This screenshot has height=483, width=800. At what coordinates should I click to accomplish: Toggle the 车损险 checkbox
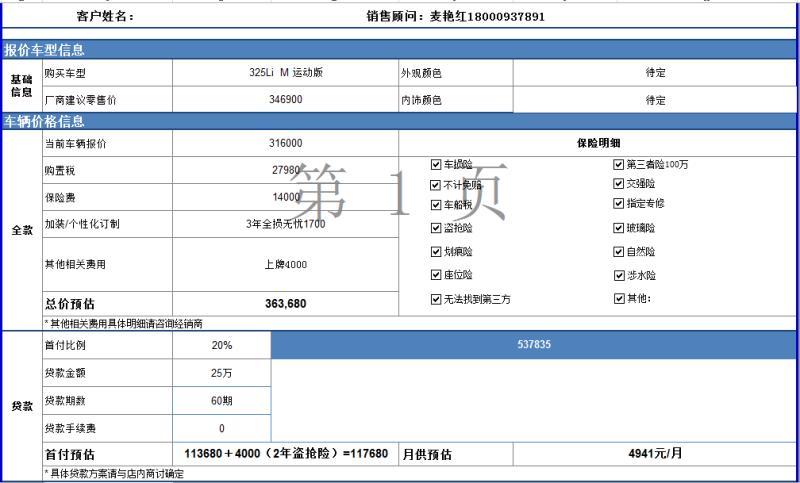tap(436, 164)
